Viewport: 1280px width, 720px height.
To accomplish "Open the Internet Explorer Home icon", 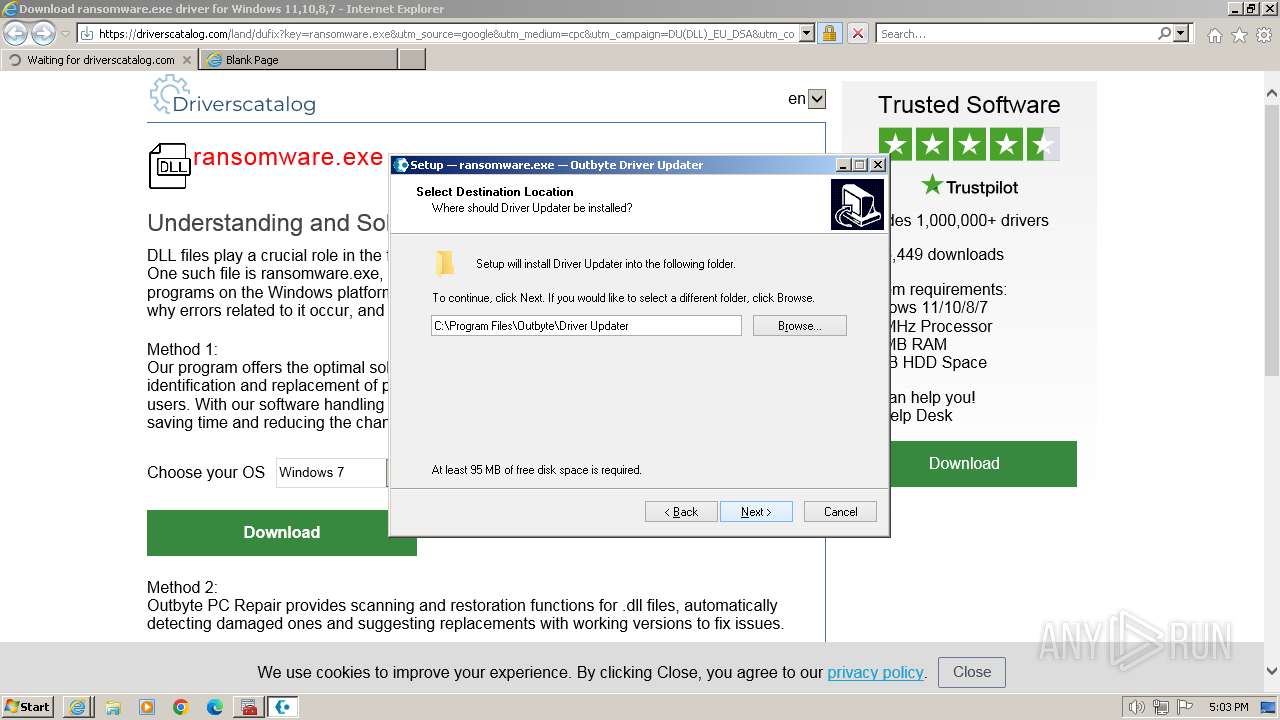I will pos(1214,35).
